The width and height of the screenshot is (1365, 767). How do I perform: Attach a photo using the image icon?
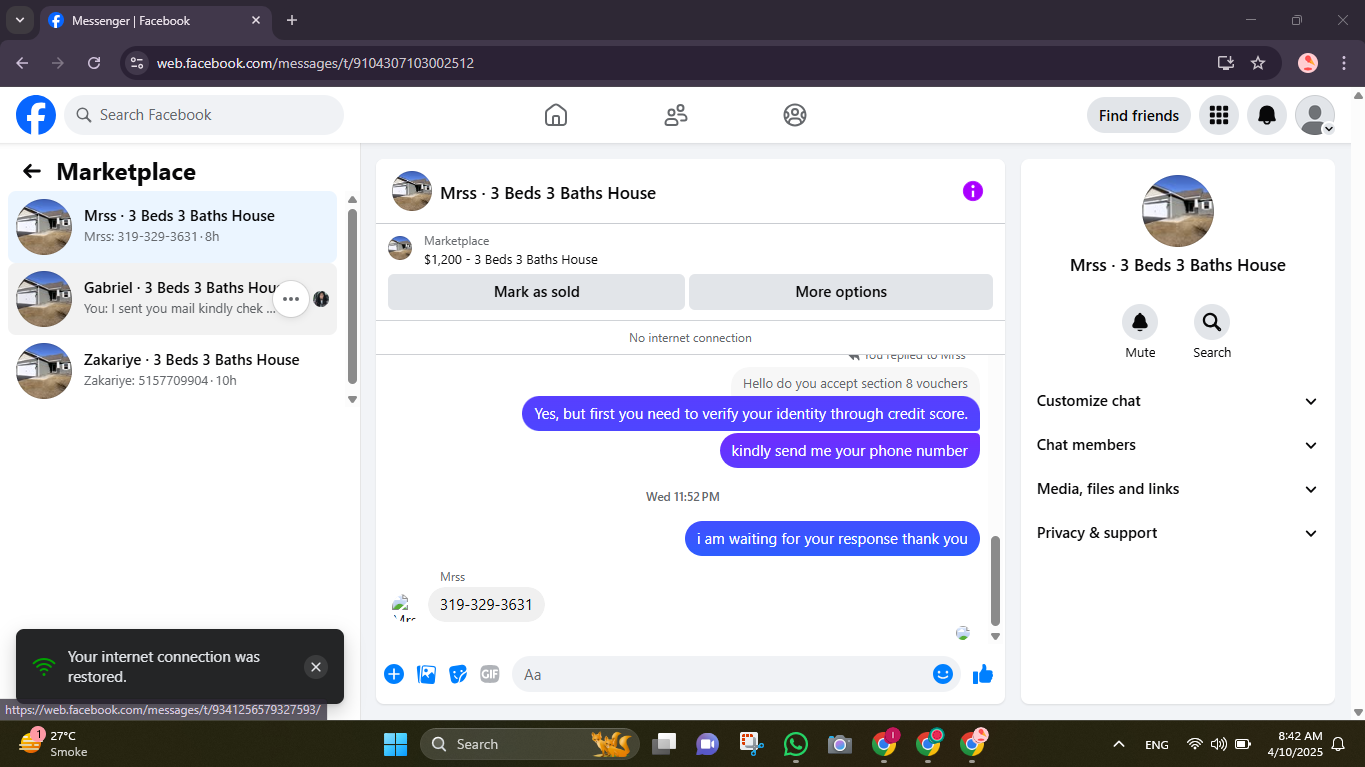point(426,674)
